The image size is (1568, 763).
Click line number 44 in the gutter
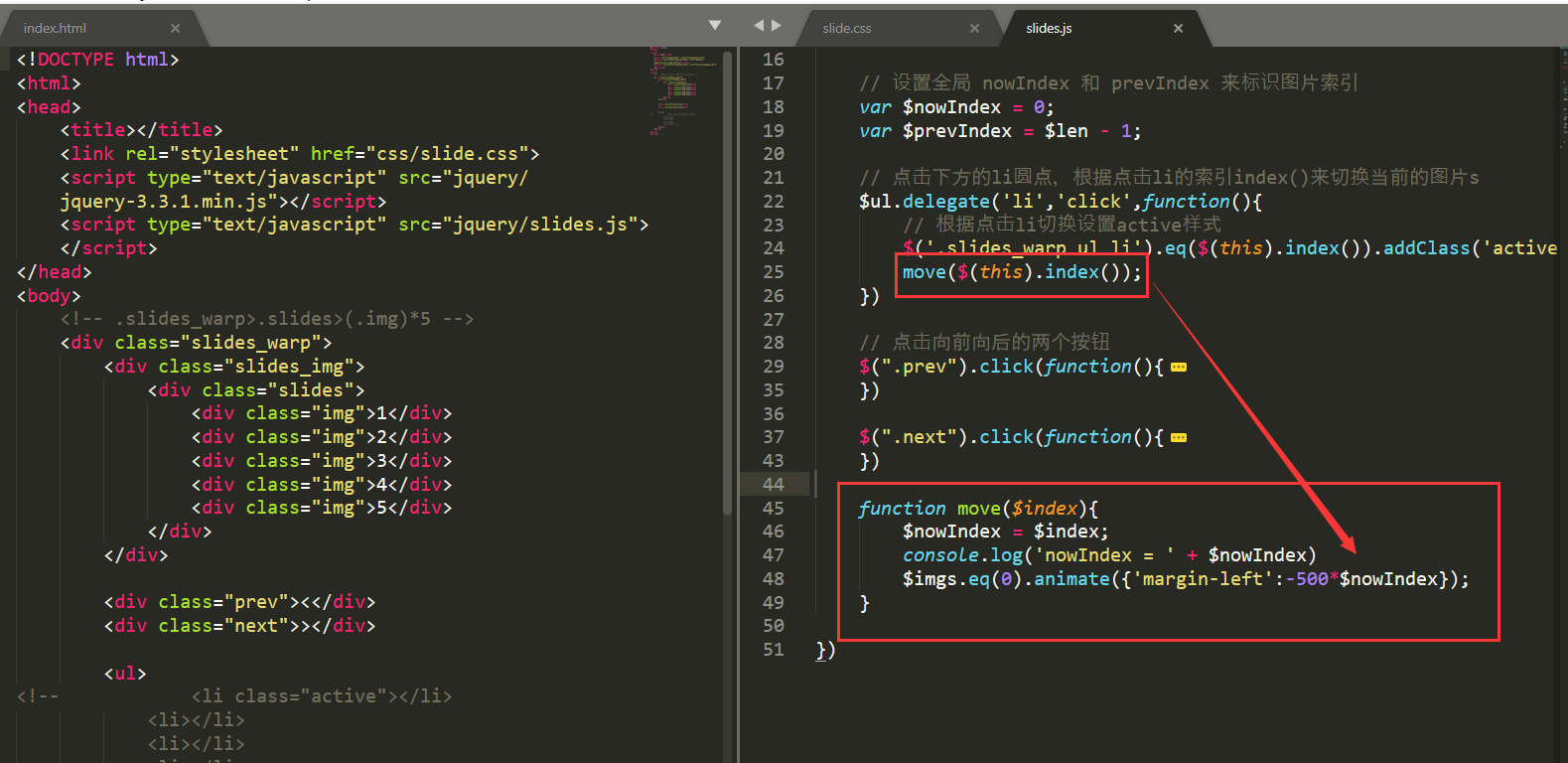coord(774,485)
